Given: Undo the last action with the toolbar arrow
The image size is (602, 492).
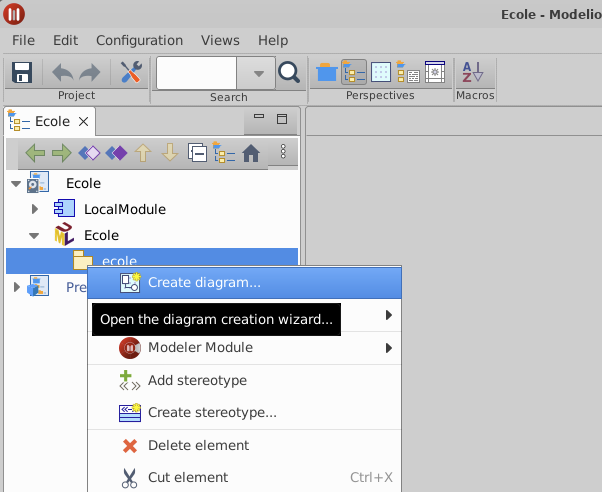Looking at the screenshot, I should [62, 72].
